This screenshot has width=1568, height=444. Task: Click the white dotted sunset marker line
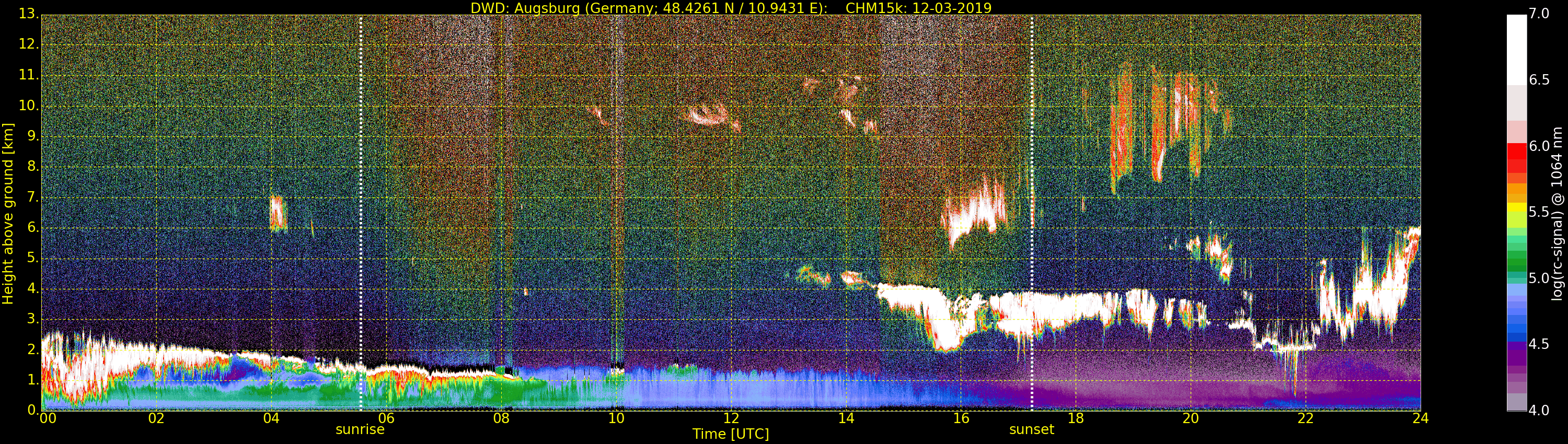pyautogui.click(x=1032, y=213)
